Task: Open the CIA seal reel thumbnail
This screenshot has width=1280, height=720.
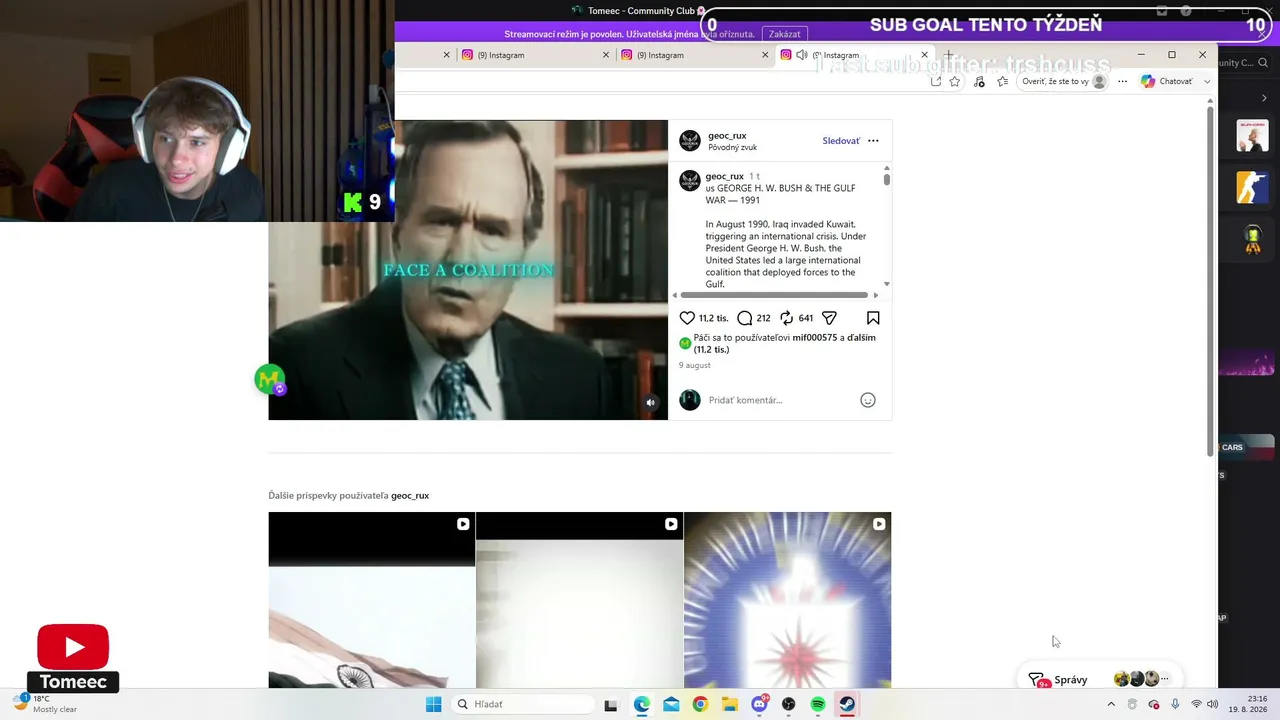Action: pyautogui.click(x=787, y=600)
